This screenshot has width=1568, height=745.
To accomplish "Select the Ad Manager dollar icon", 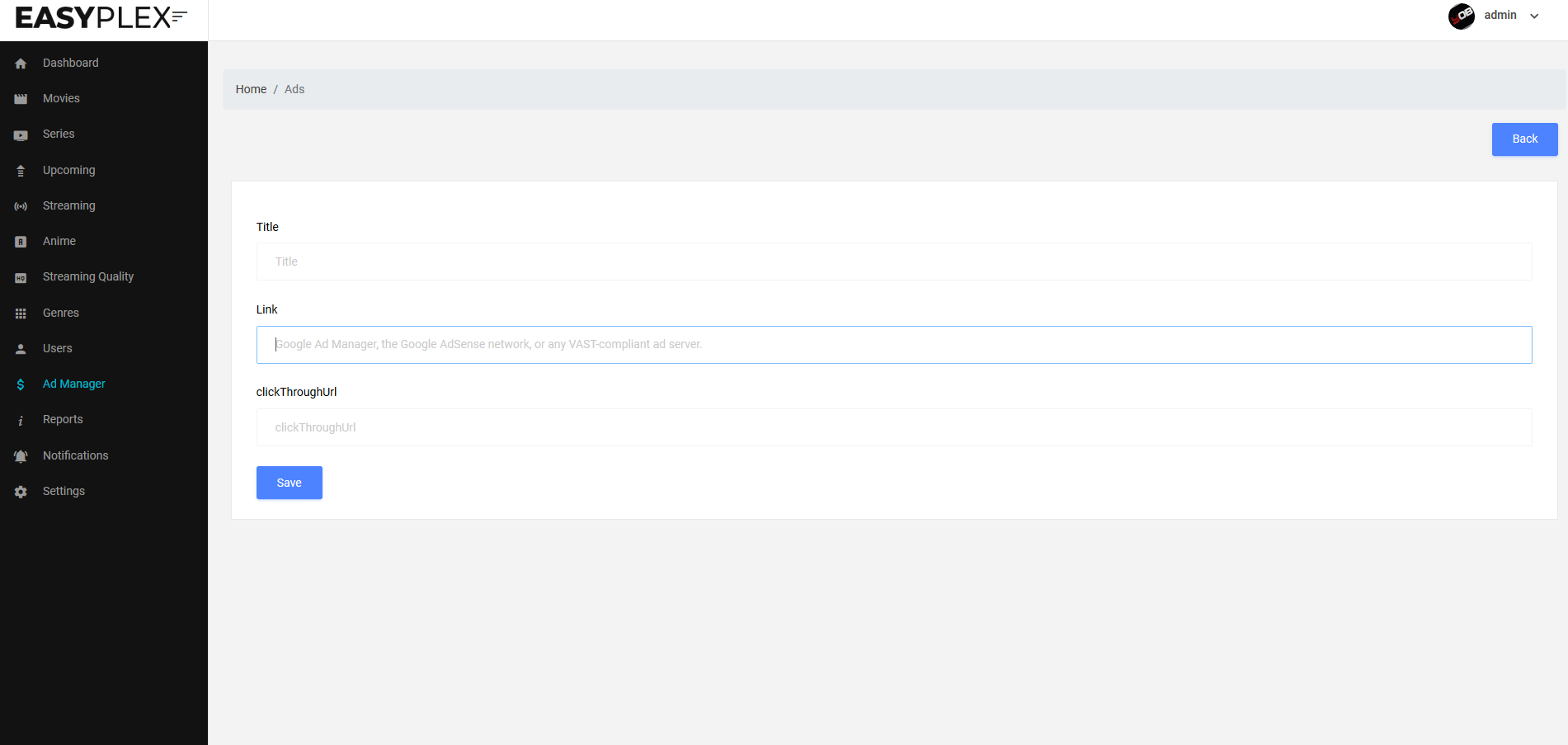I will point(21,384).
